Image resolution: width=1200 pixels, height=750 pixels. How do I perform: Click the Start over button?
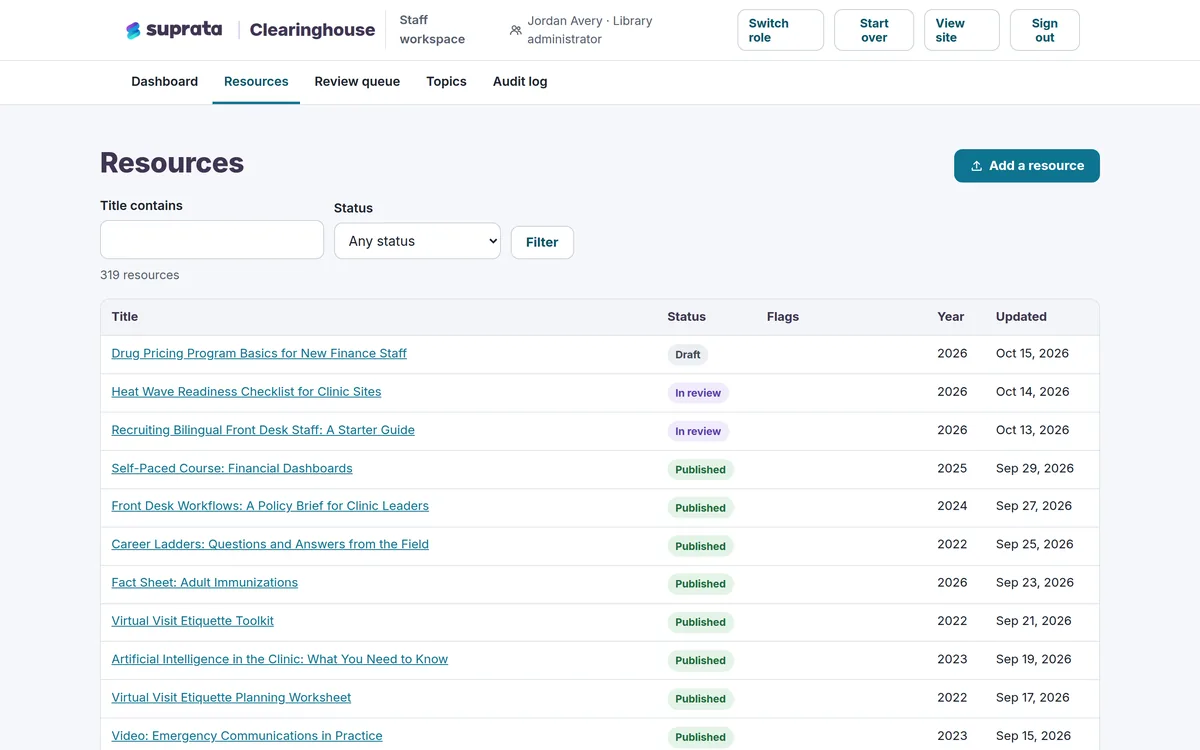point(874,30)
